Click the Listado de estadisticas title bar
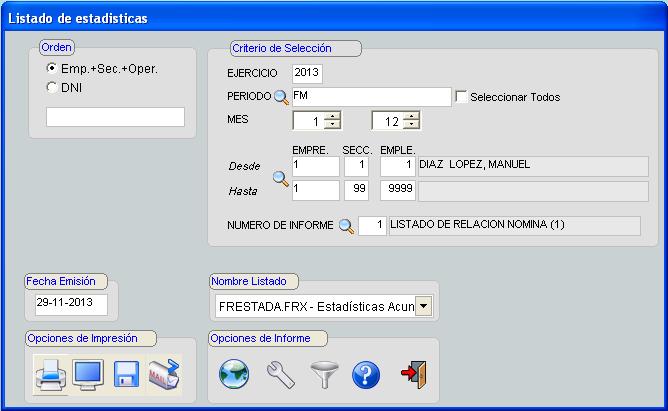This screenshot has height=411, width=668. click(x=334, y=18)
